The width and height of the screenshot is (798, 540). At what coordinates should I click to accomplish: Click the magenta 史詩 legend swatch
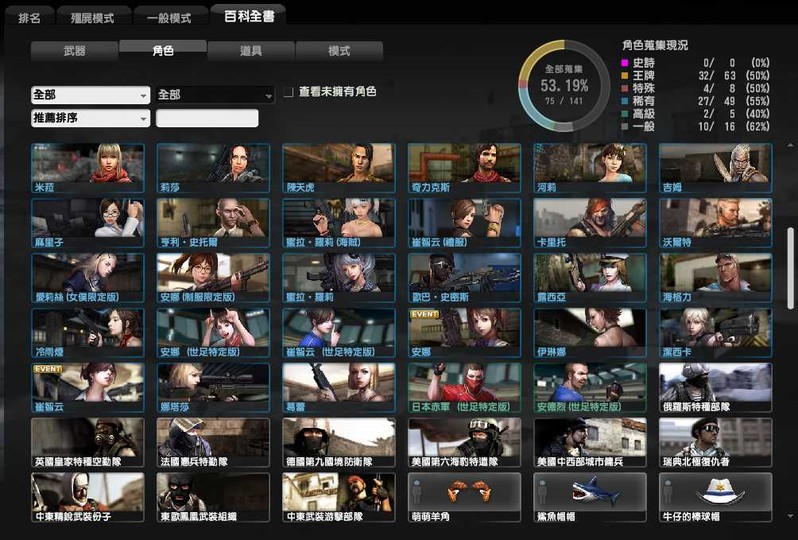pyautogui.click(x=625, y=63)
